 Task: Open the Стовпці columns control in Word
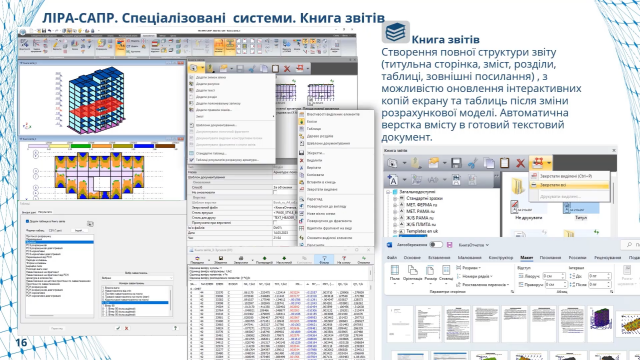point(446,273)
